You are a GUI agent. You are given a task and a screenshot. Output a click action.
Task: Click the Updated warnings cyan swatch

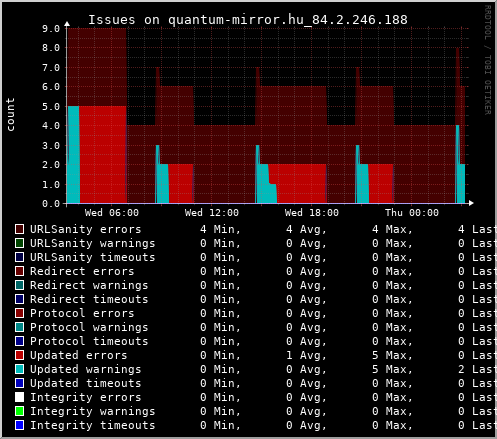(20, 369)
